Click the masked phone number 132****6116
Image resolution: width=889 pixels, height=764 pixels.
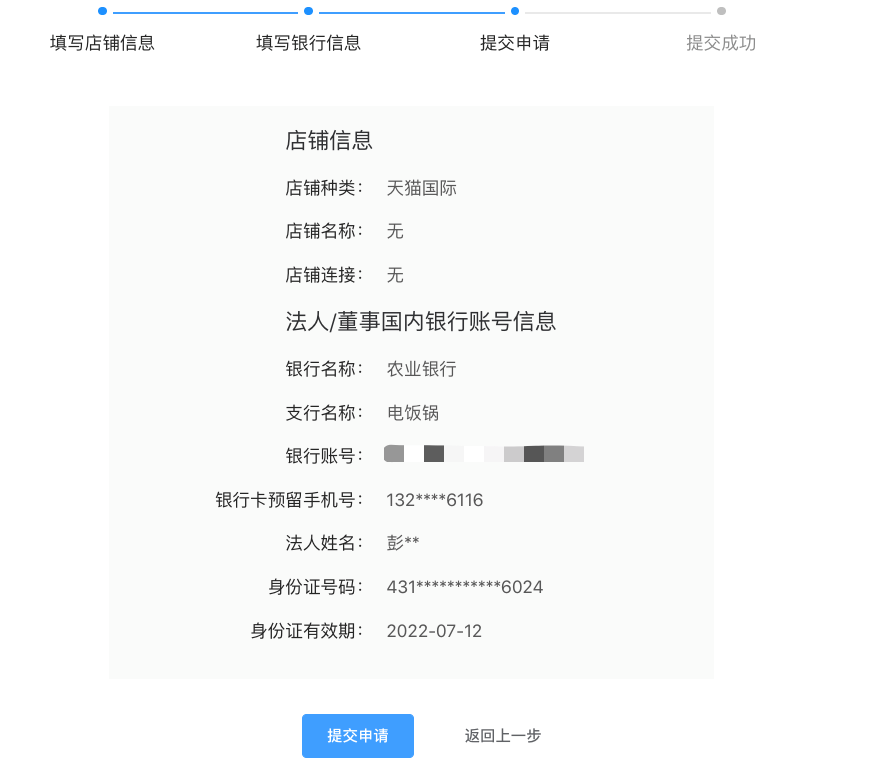pyautogui.click(x=435, y=500)
